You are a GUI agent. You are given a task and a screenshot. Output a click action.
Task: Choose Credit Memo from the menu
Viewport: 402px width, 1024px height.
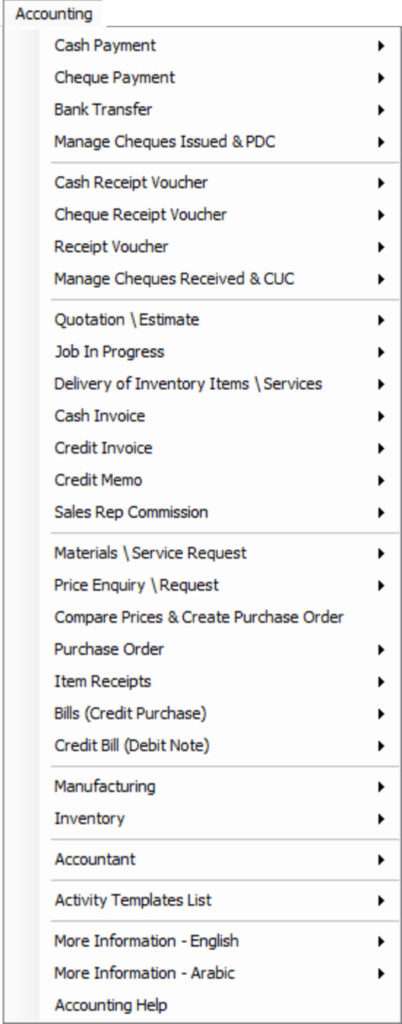(219, 480)
